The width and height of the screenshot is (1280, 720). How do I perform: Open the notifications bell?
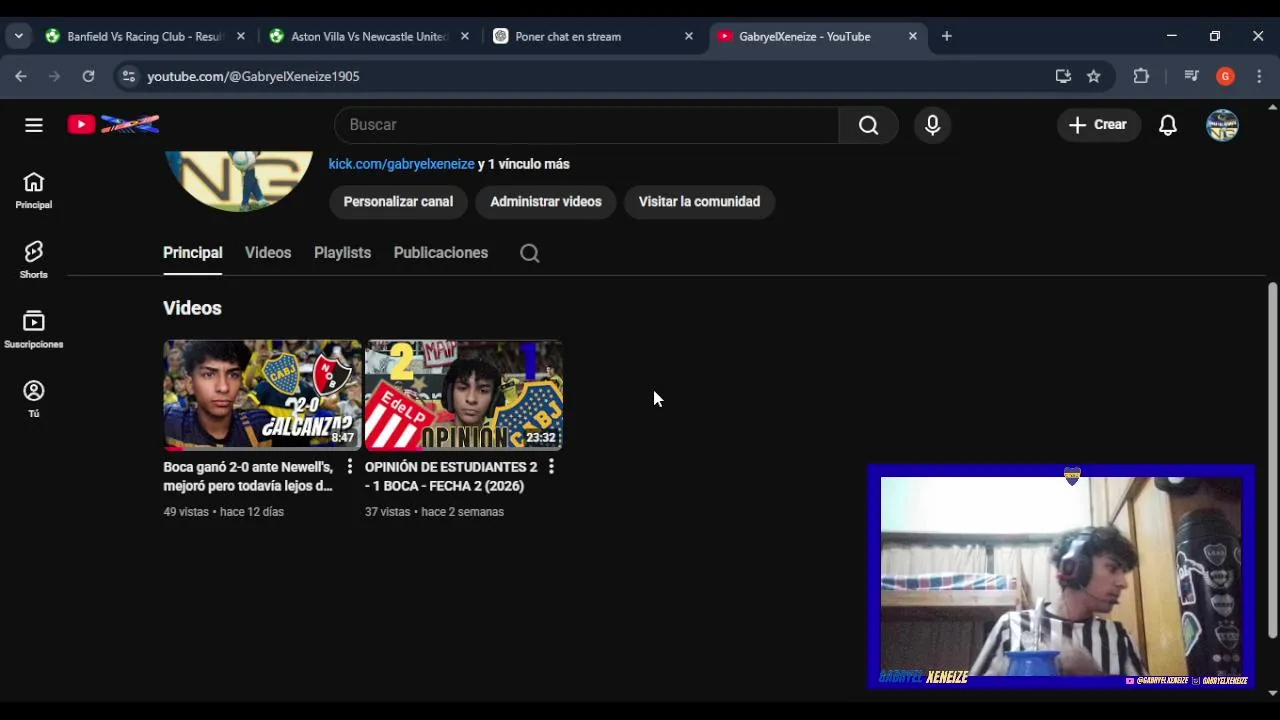coord(1167,125)
